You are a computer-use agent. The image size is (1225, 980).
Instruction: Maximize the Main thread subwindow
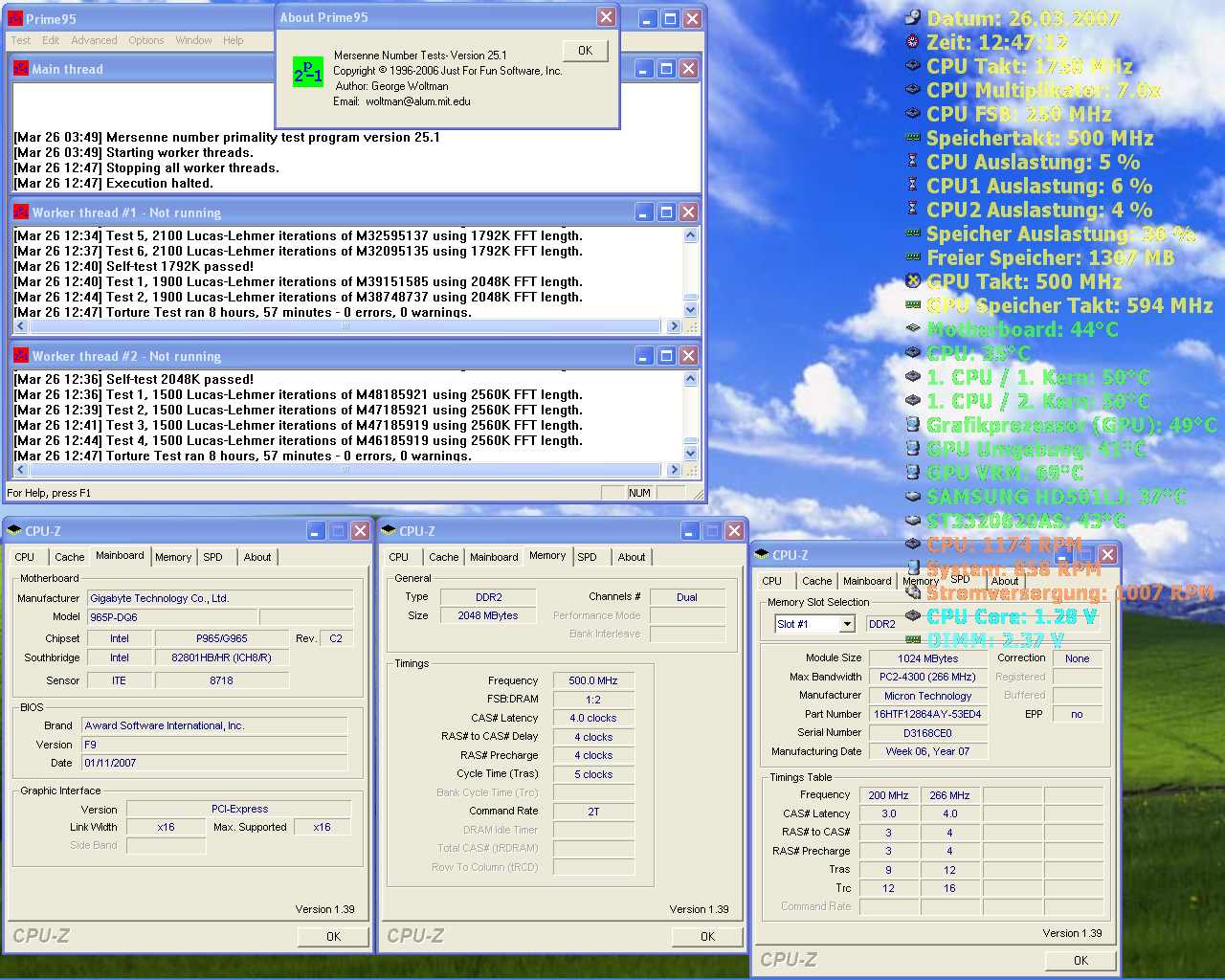tap(666, 69)
